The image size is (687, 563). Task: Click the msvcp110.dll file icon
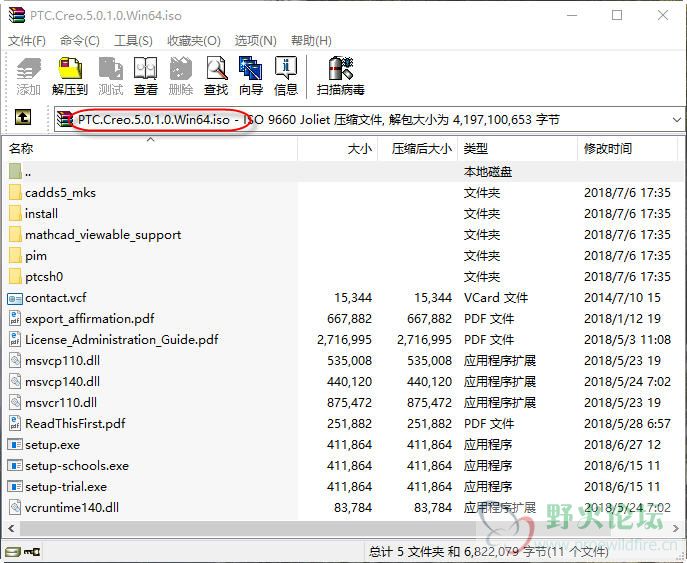[15, 361]
